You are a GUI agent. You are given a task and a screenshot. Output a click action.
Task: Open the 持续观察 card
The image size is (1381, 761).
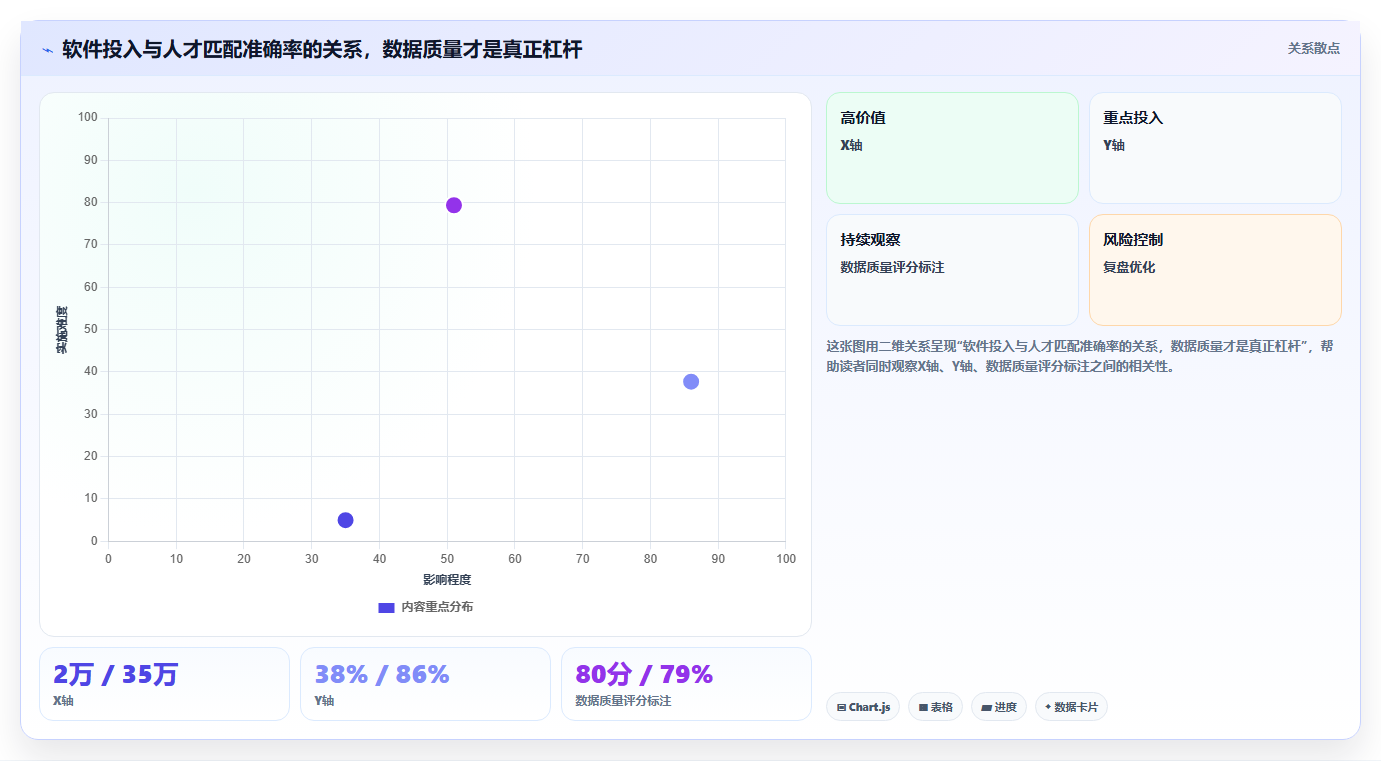tap(952, 270)
